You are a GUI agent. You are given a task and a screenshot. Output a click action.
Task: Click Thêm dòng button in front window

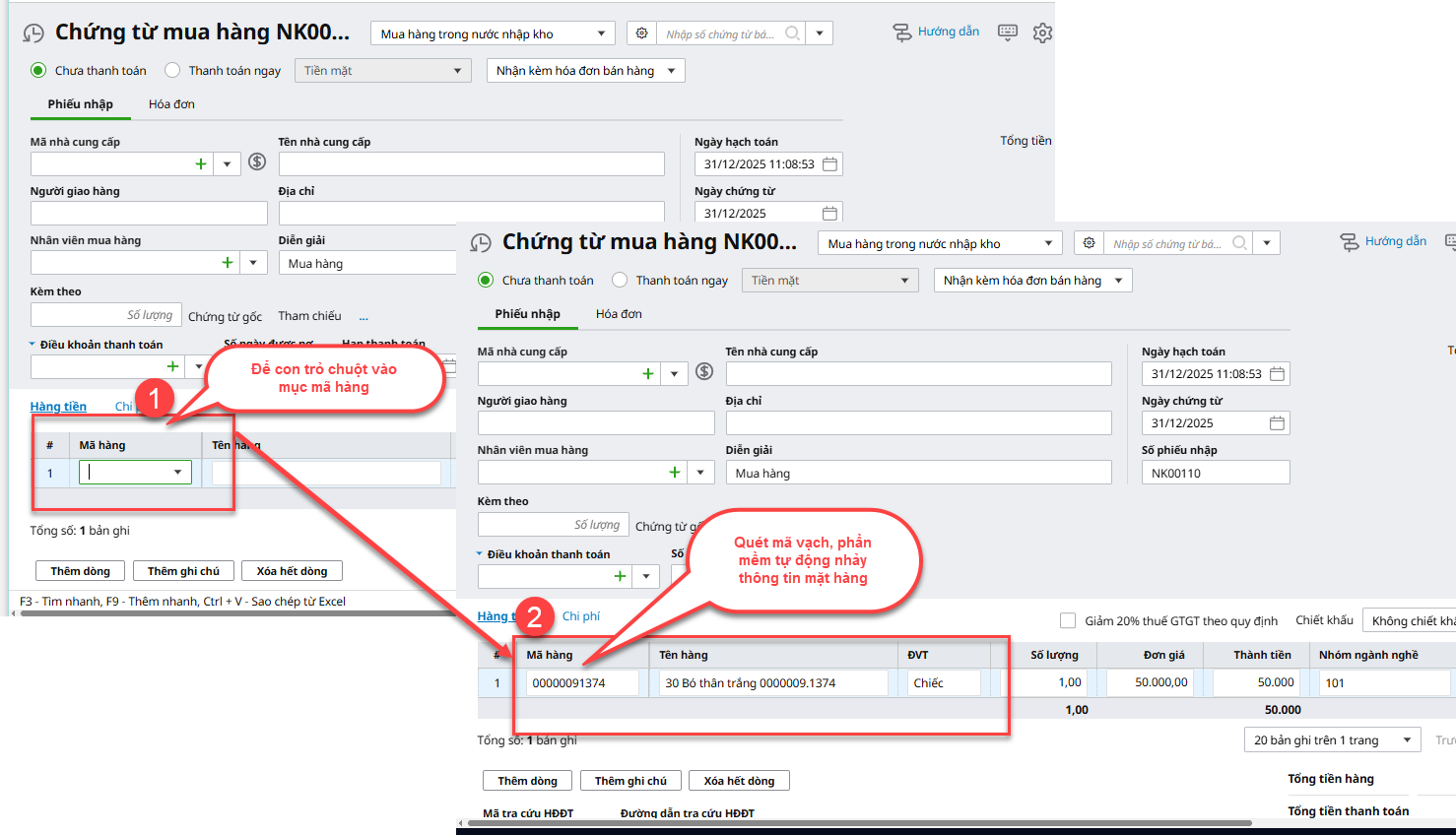(527, 781)
